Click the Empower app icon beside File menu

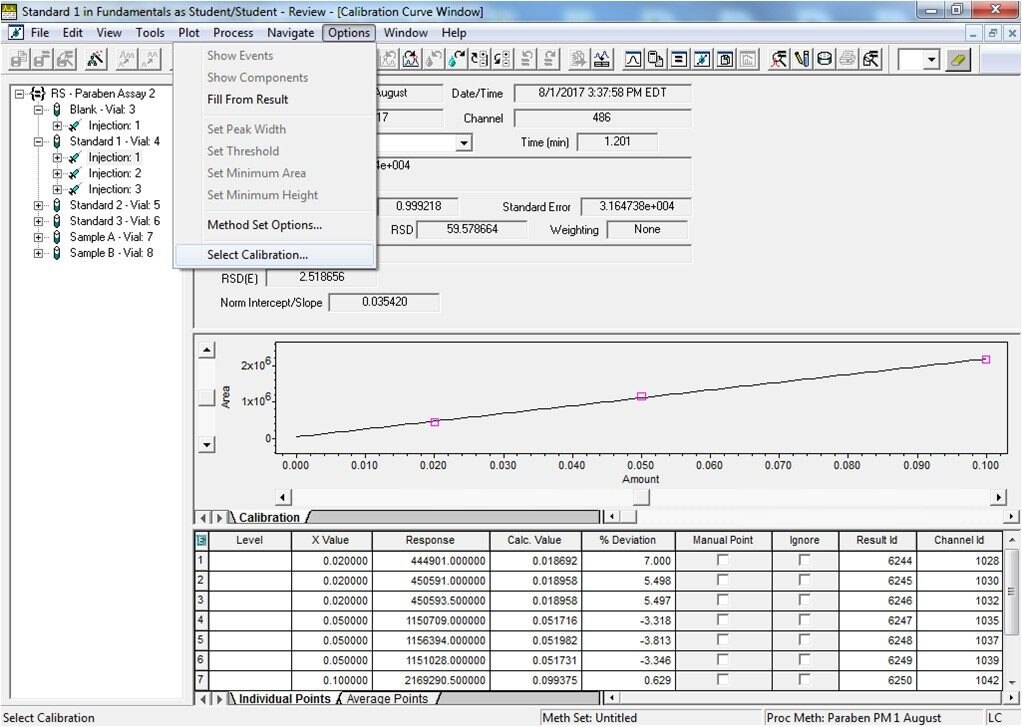click(x=16, y=33)
